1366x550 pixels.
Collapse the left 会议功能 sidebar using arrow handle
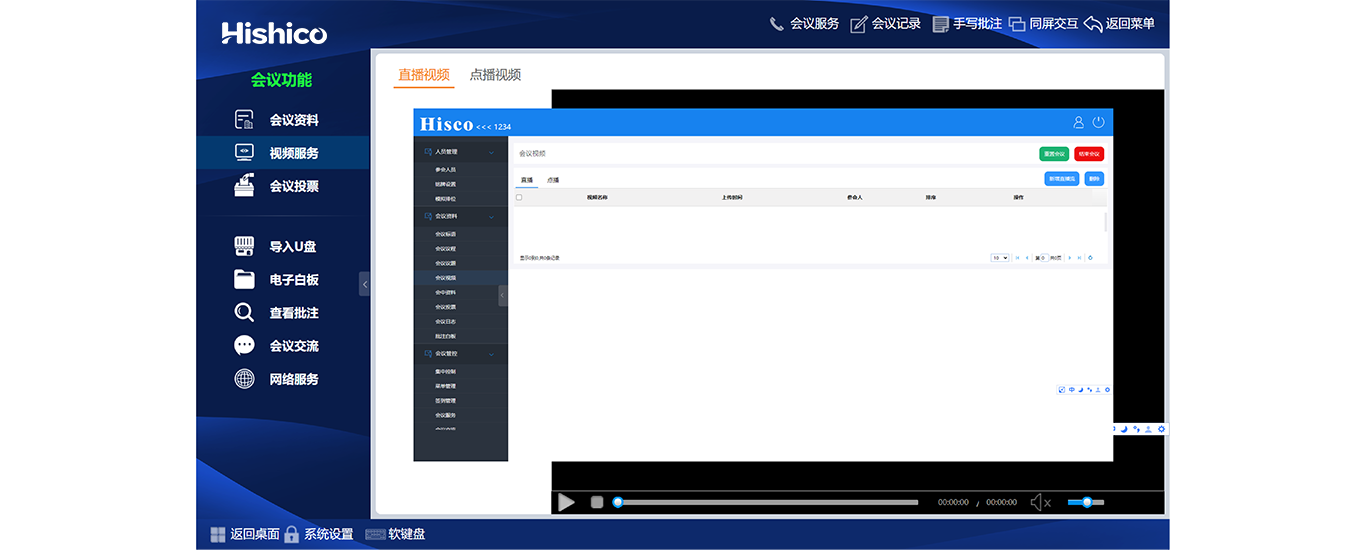(364, 284)
